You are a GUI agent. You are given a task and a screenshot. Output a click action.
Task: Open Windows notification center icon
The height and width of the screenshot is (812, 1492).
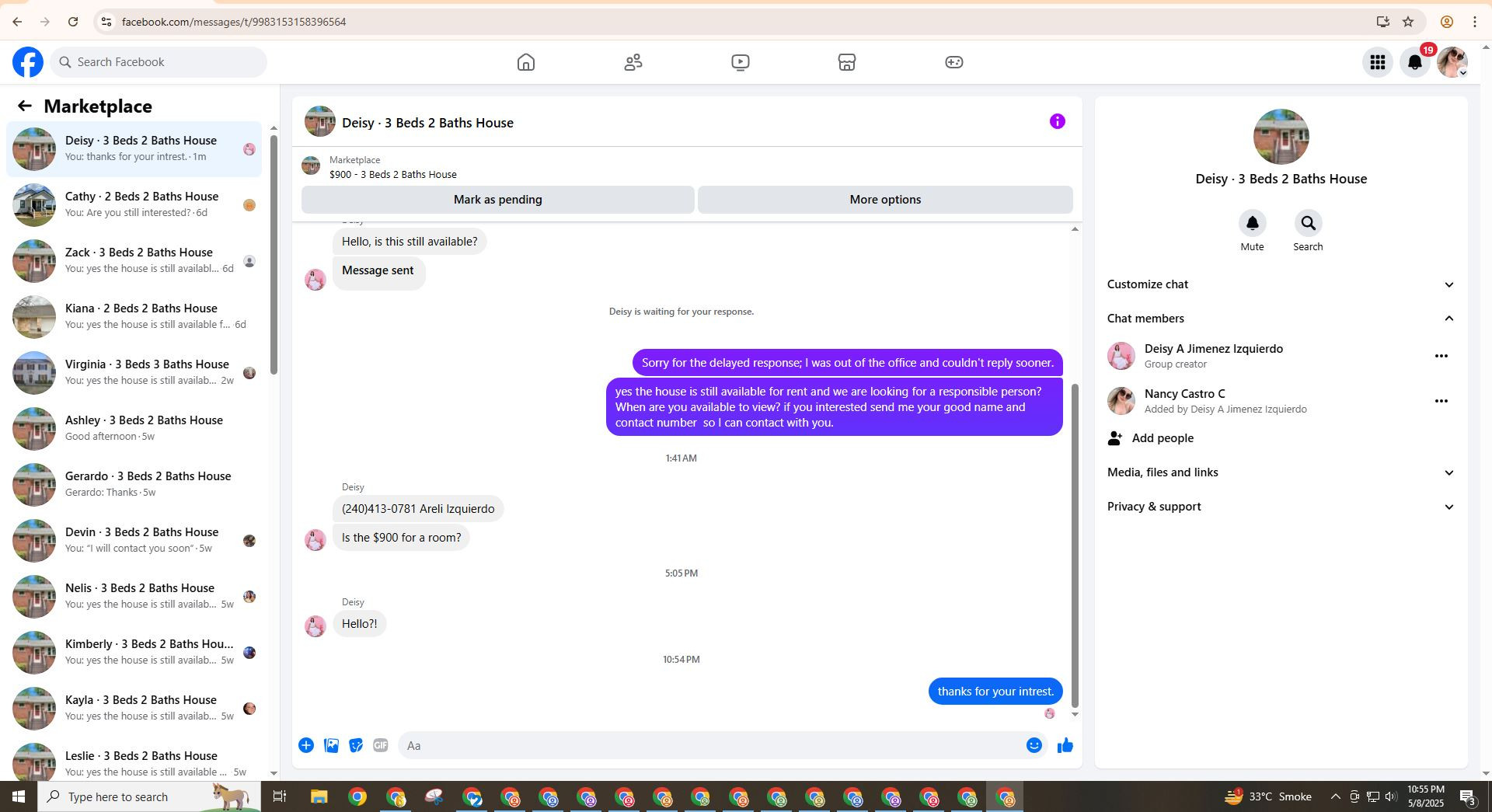pyautogui.click(x=1468, y=796)
